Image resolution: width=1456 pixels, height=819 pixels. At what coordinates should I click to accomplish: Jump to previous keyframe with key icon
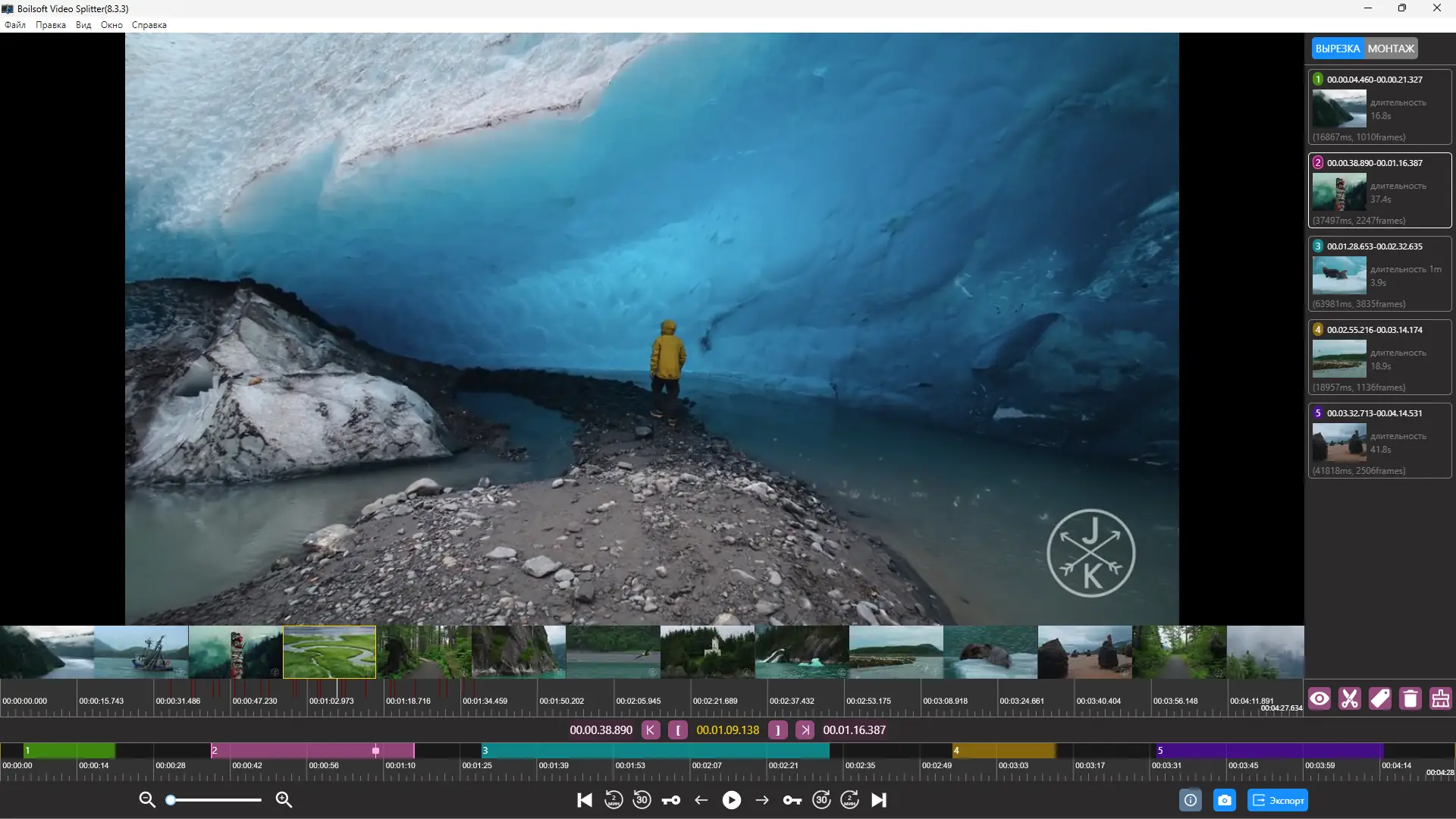click(x=671, y=800)
